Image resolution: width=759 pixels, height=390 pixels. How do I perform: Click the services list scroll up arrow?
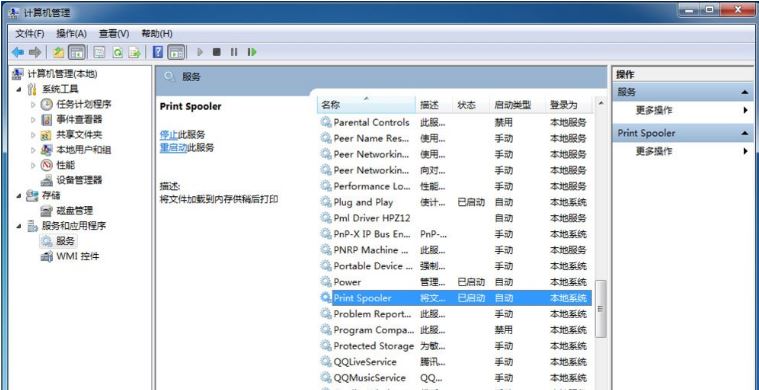coord(600,103)
